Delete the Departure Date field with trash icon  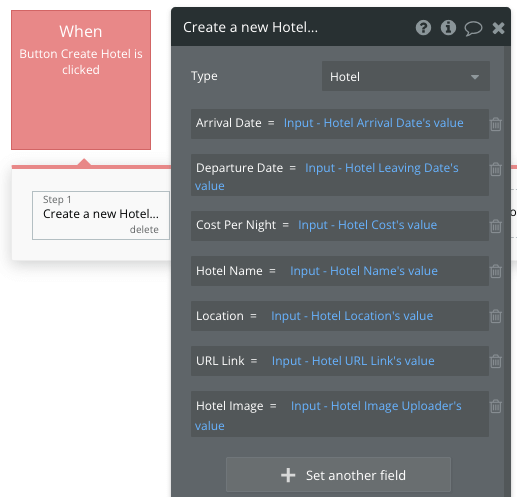(x=496, y=169)
